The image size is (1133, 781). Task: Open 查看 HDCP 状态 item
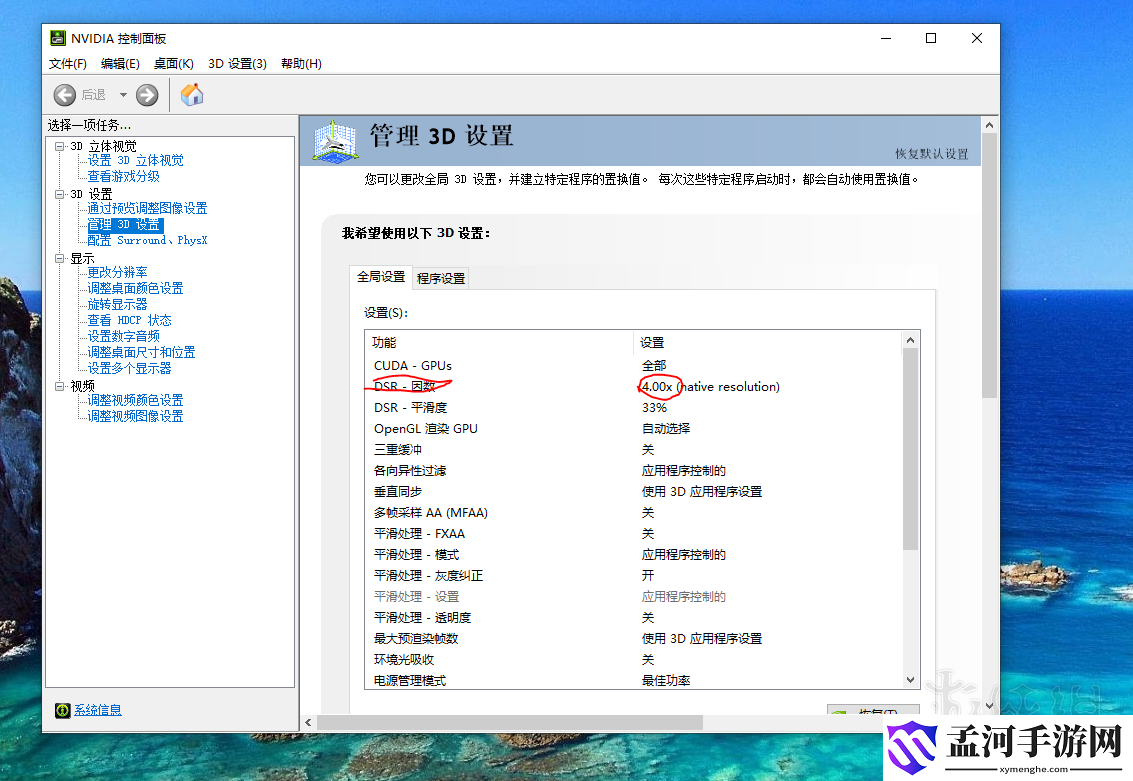pos(129,320)
